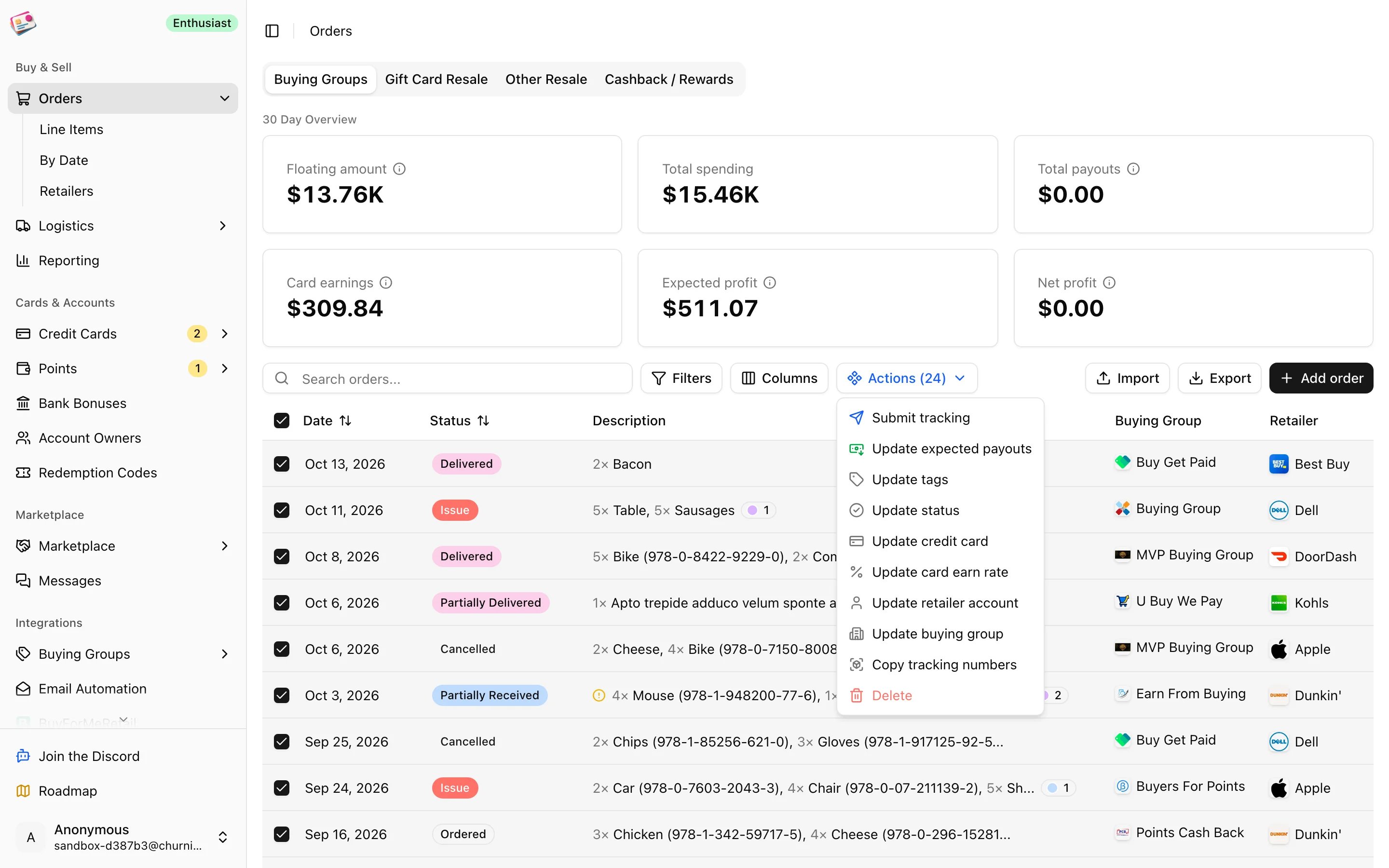The image size is (1389, 868).
Task: Click the Search orders field
Action: (x=448, y=379)
